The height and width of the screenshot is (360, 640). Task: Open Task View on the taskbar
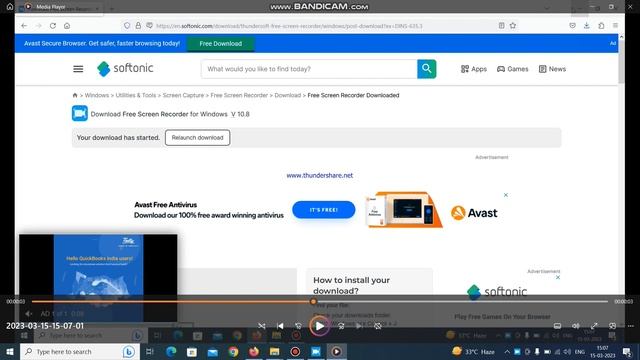tap(149, 351)
